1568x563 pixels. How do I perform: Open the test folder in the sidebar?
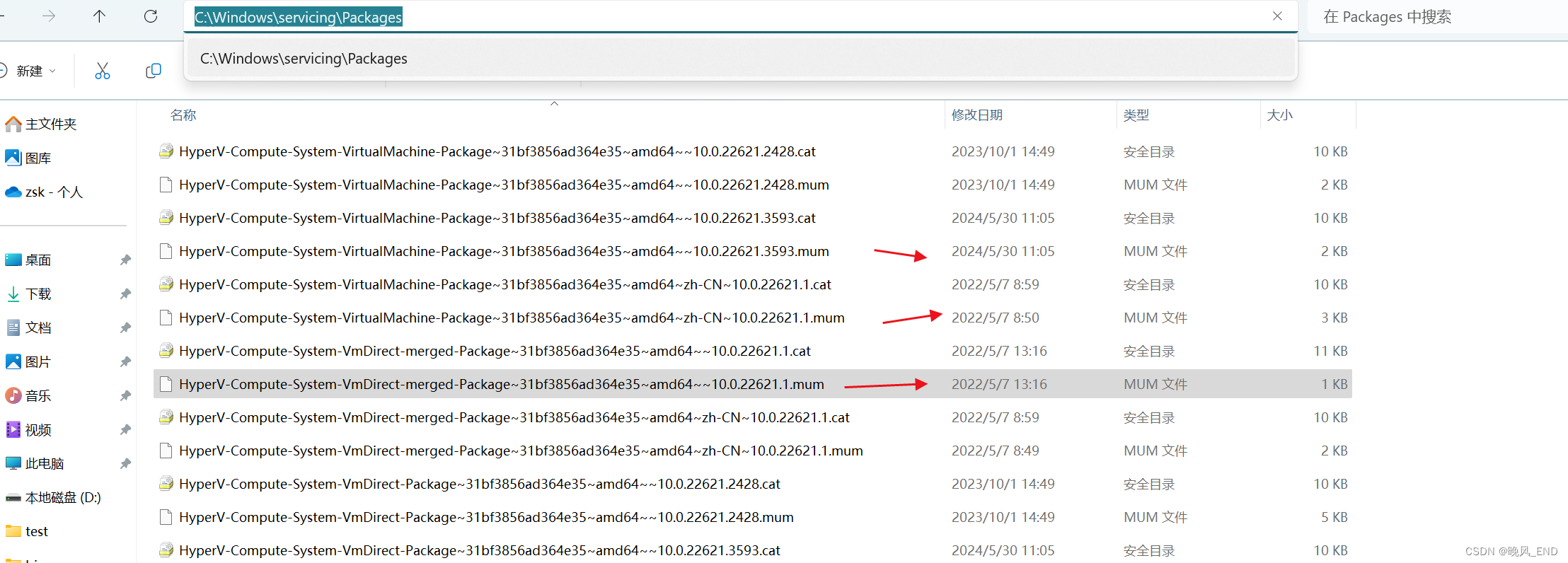[x=28, y=531]
